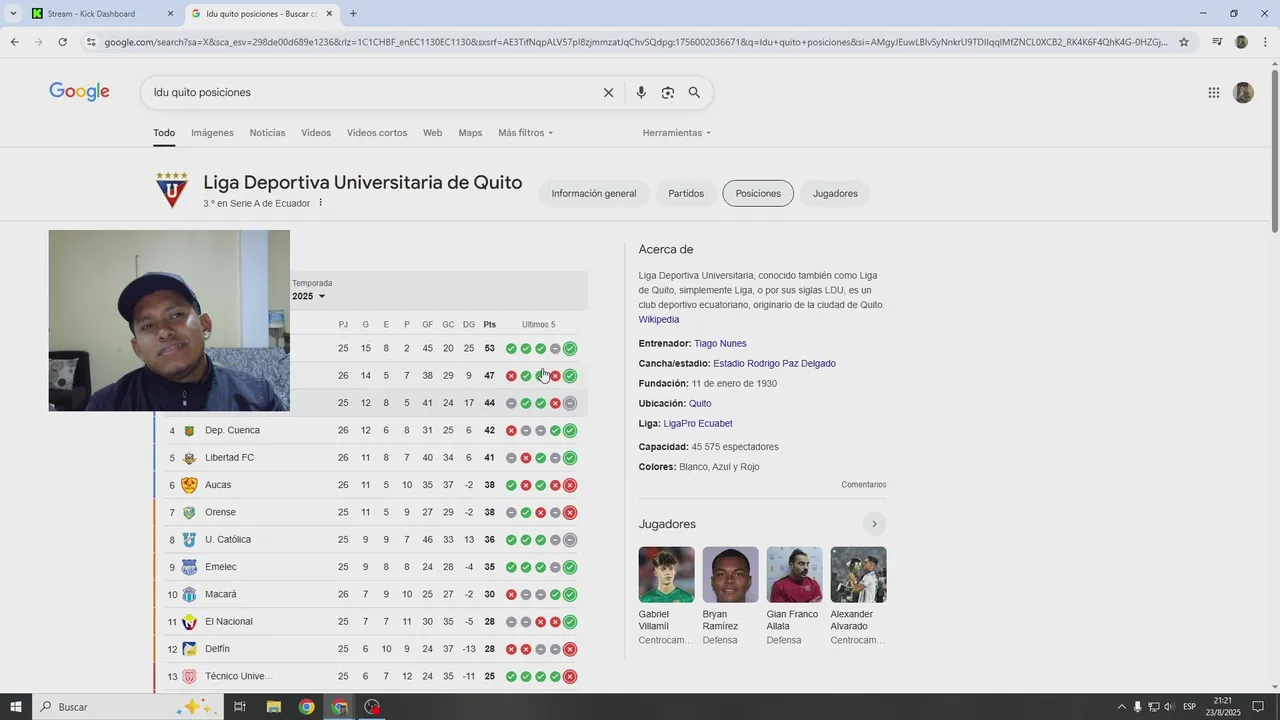
Task: Close the Stream - Kick Dashboard tab
Action: point(170,14)
